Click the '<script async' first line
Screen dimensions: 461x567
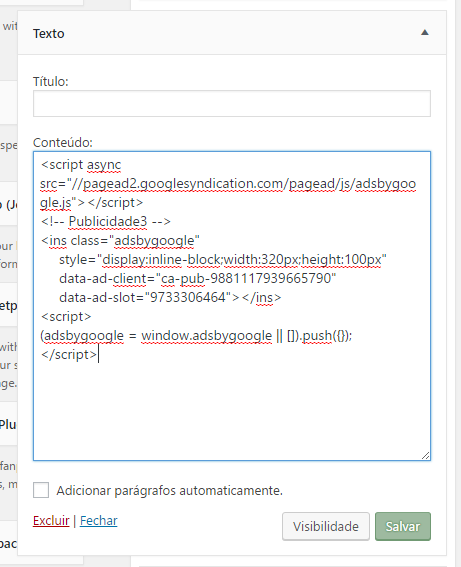(81, 165)
